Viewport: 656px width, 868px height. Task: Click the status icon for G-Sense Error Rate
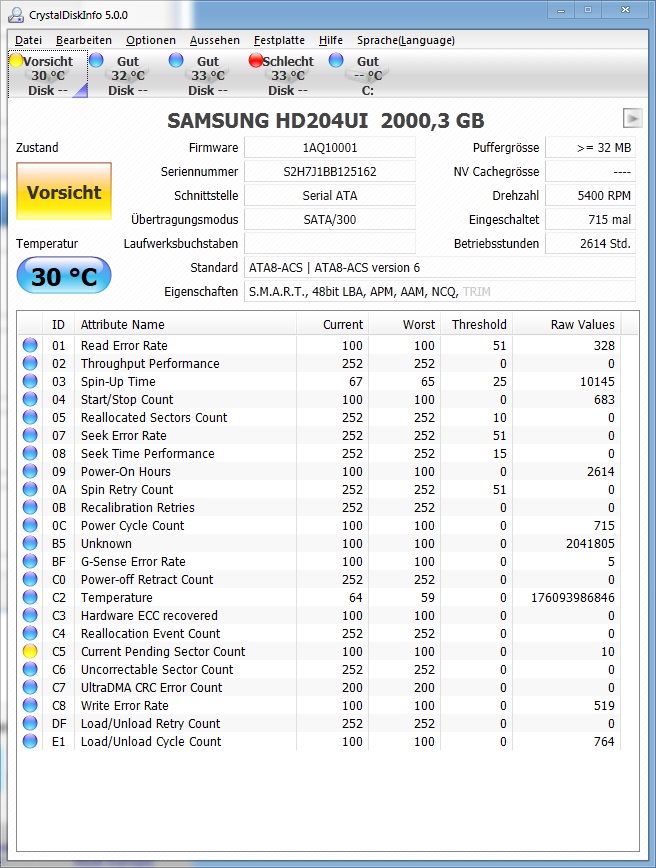tap(30, 561)
